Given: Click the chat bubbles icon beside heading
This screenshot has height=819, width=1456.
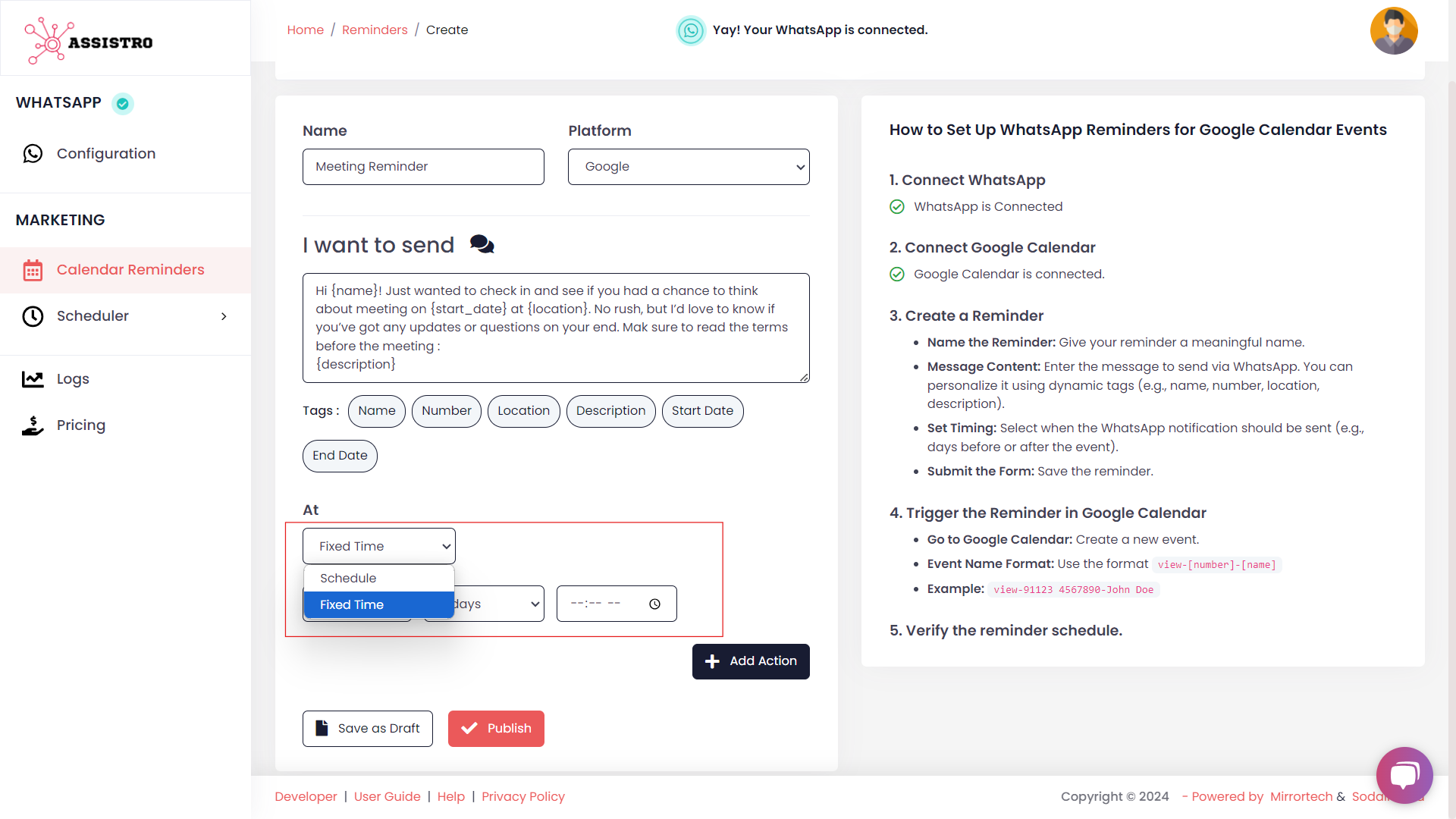Looking at the screenshot, I should click(482, 244).
